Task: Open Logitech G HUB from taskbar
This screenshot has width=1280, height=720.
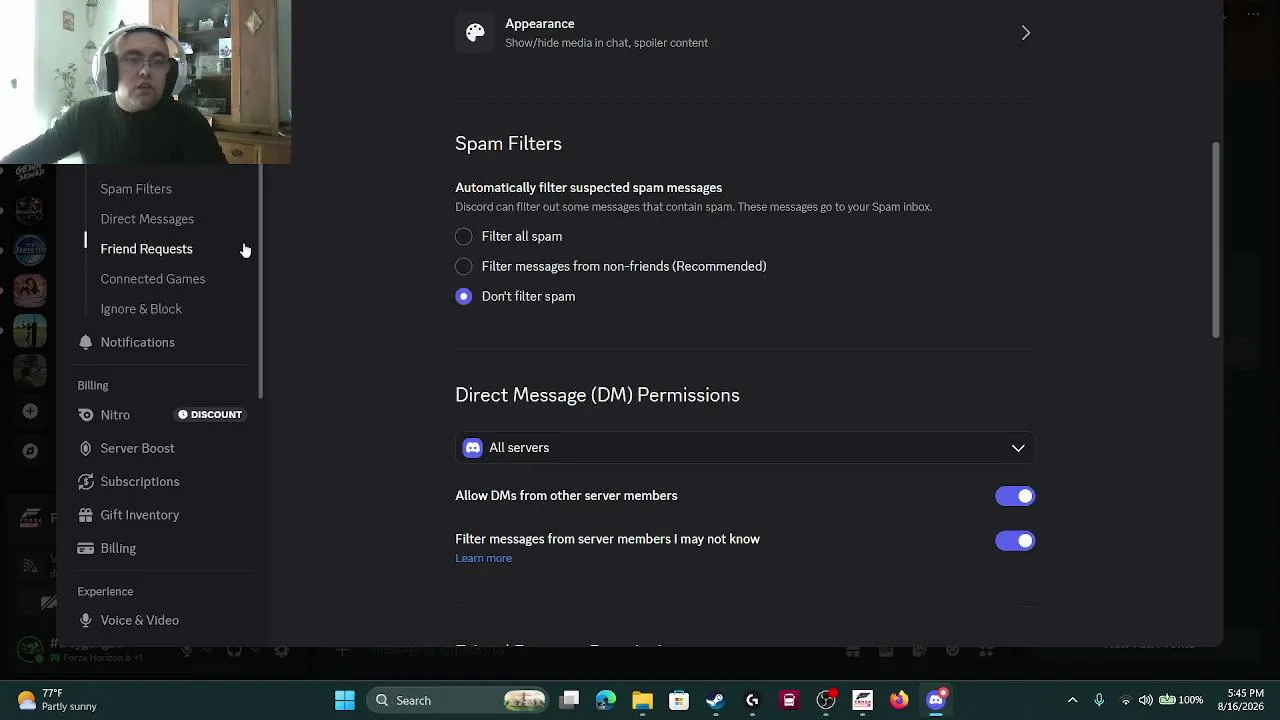Action: [752, 700]
